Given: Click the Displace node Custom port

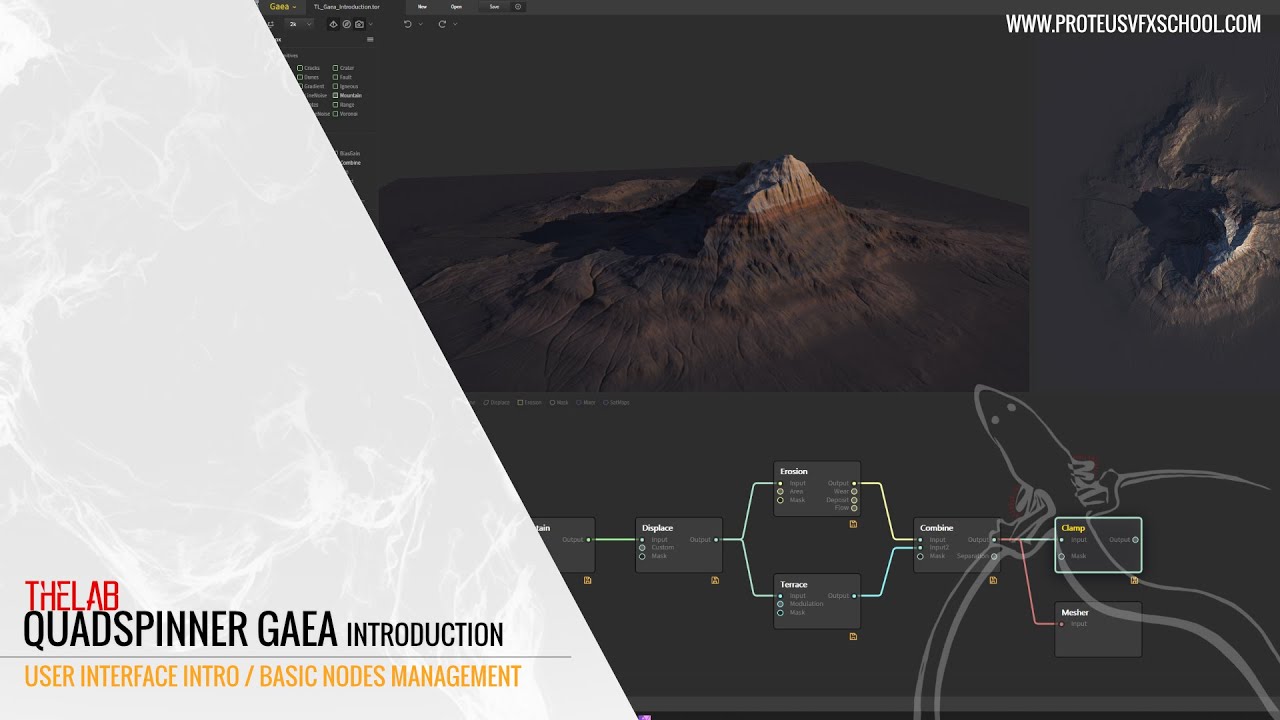Looking at the screenshot, I should click(x=642, y=547).
